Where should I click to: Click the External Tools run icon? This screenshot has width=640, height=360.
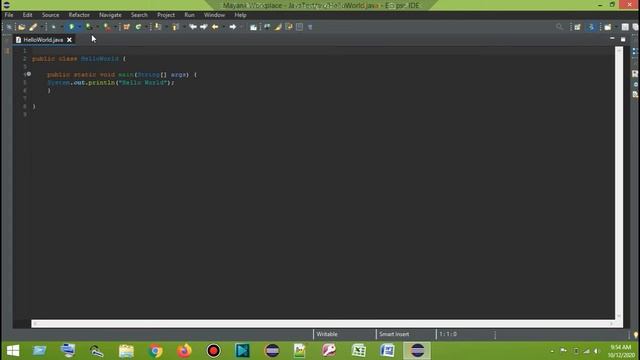pyautogui.click(x=107, y=27)
